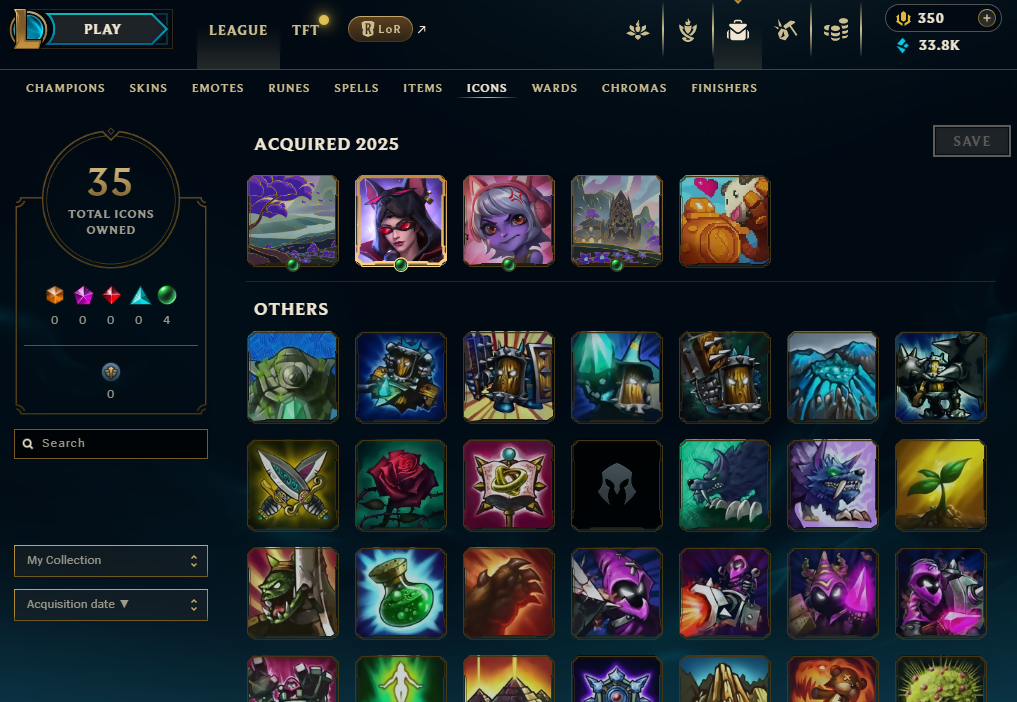Image resolution: width=1017 pixels, height=702 pixels.
Task: Click the Clash trophy emblem icon
Action: [688, 30]
